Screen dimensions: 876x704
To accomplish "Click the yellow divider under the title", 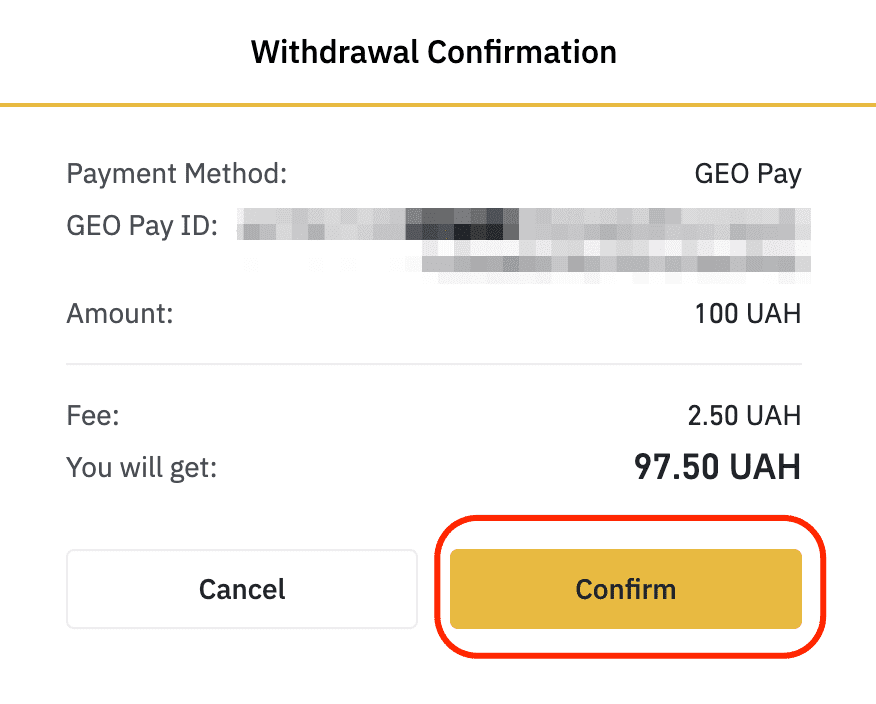I will (438, 101).
